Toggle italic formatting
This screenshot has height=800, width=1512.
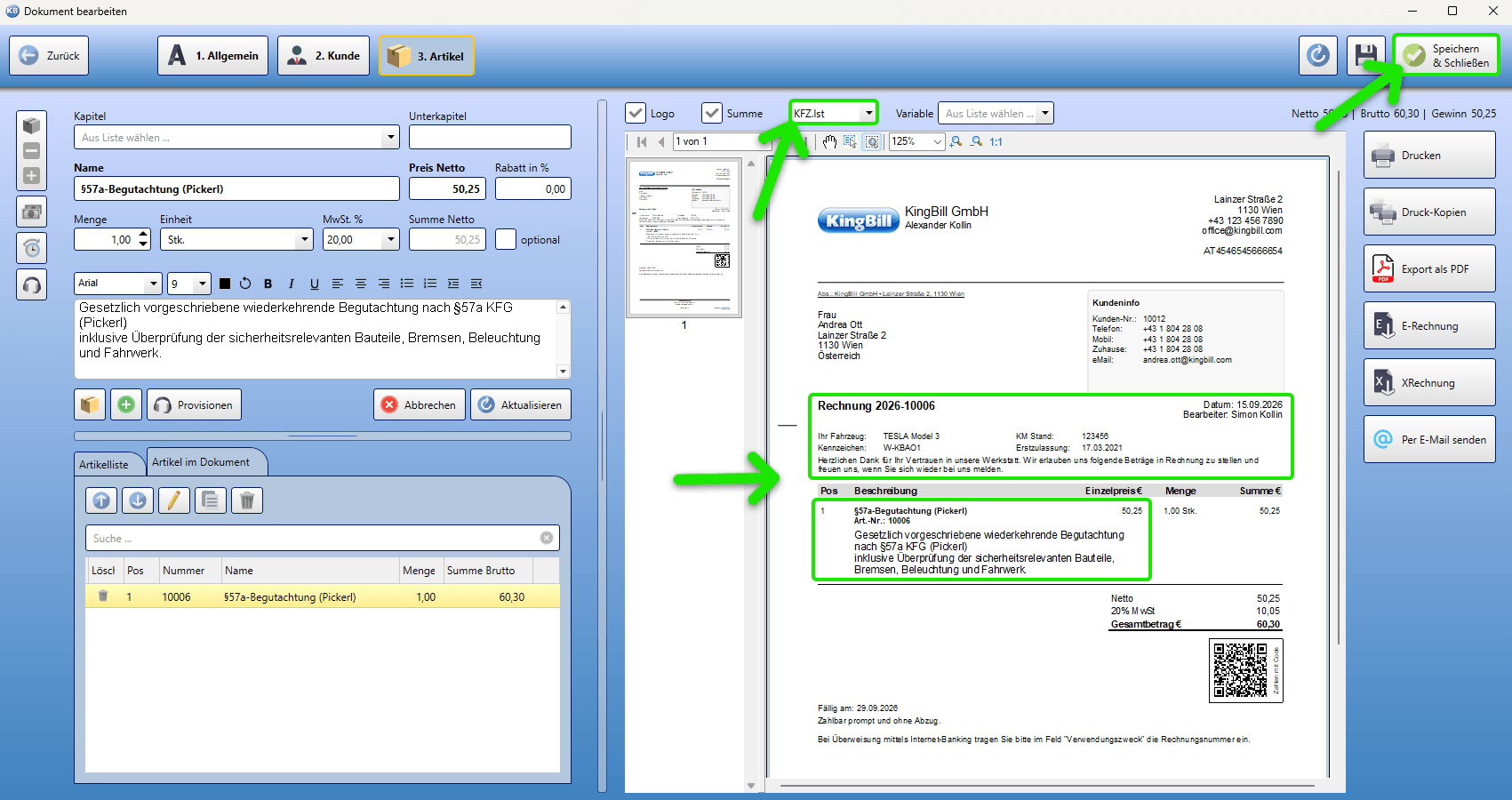coord(291,284)
